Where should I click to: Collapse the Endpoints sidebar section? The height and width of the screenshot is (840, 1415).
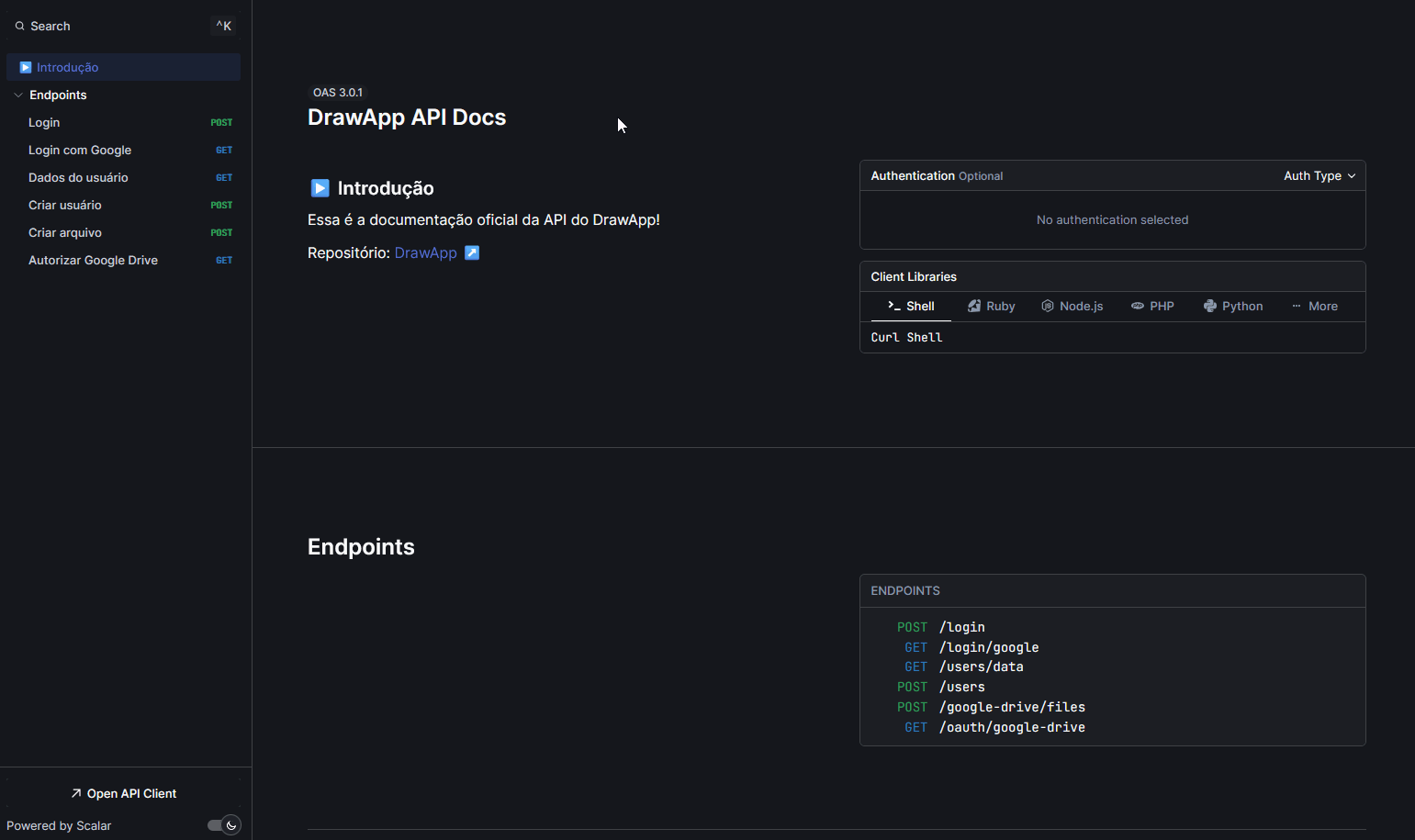18,95
